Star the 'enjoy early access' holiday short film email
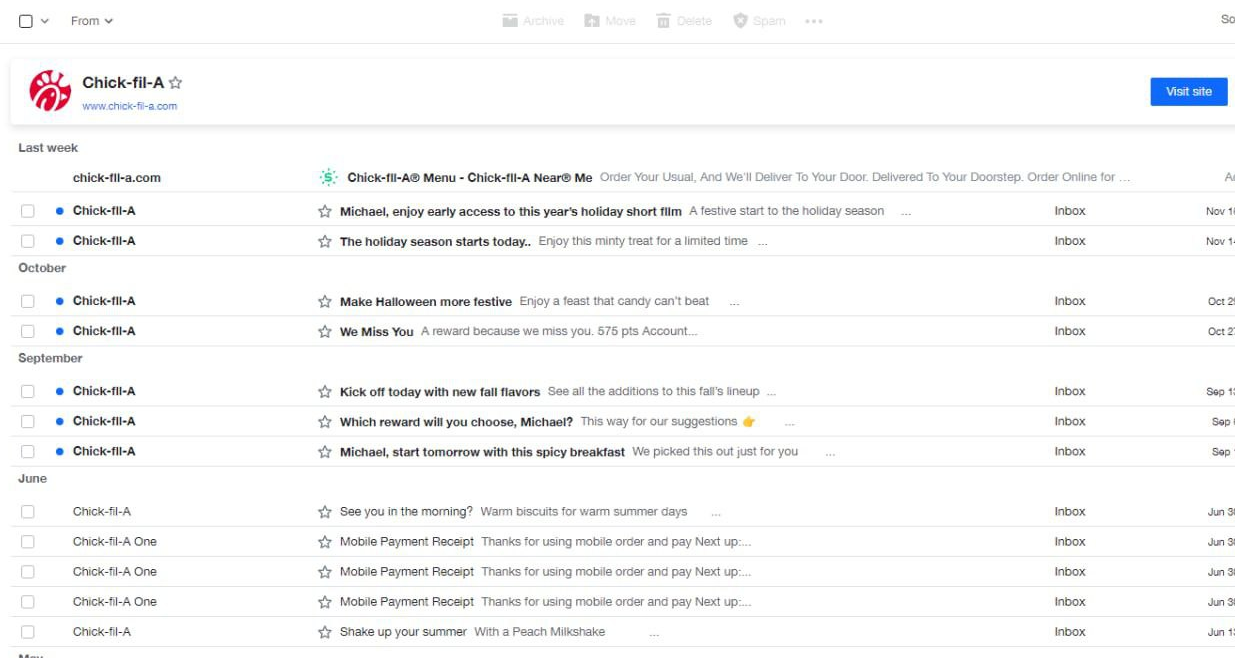 (324, 211)
